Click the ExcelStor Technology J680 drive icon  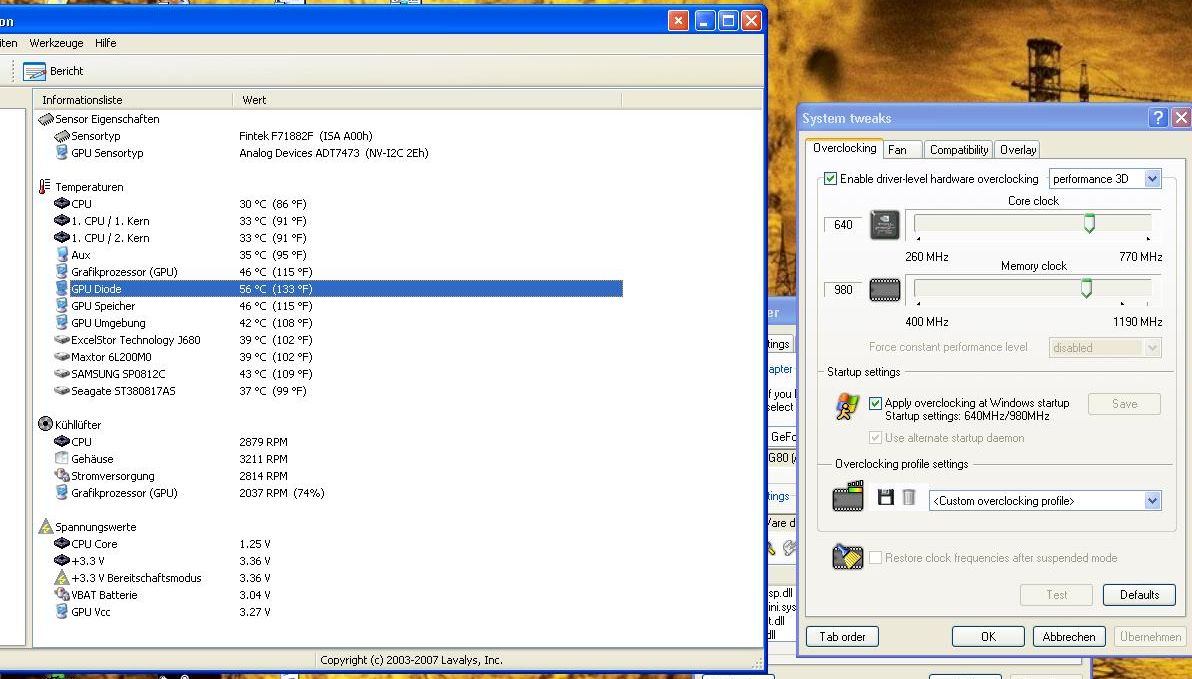(62, 340)
